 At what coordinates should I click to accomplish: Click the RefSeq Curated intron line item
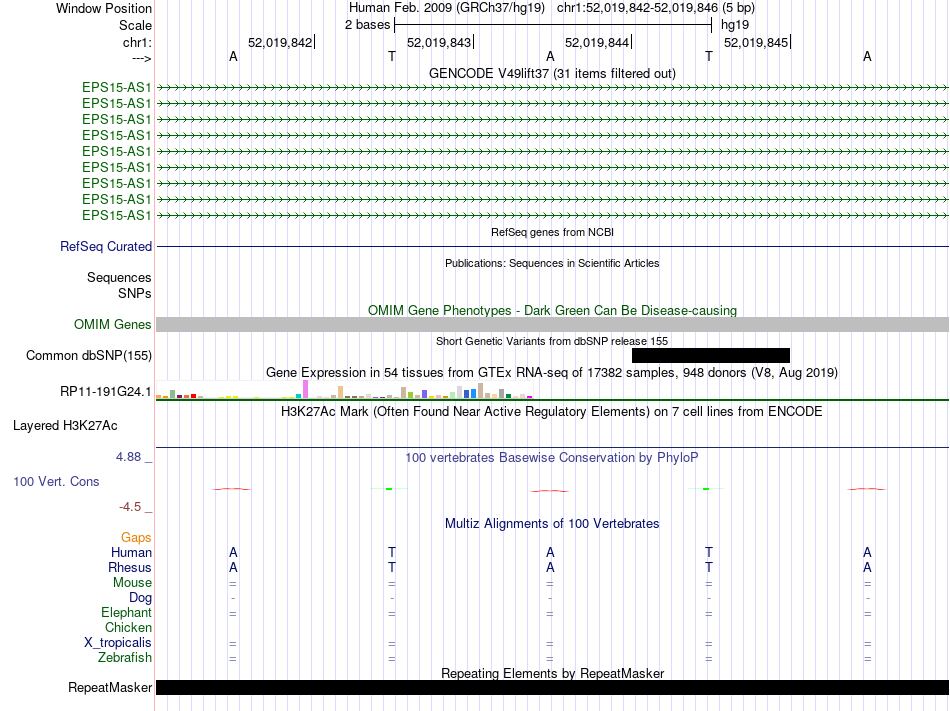tap(552, 246)
